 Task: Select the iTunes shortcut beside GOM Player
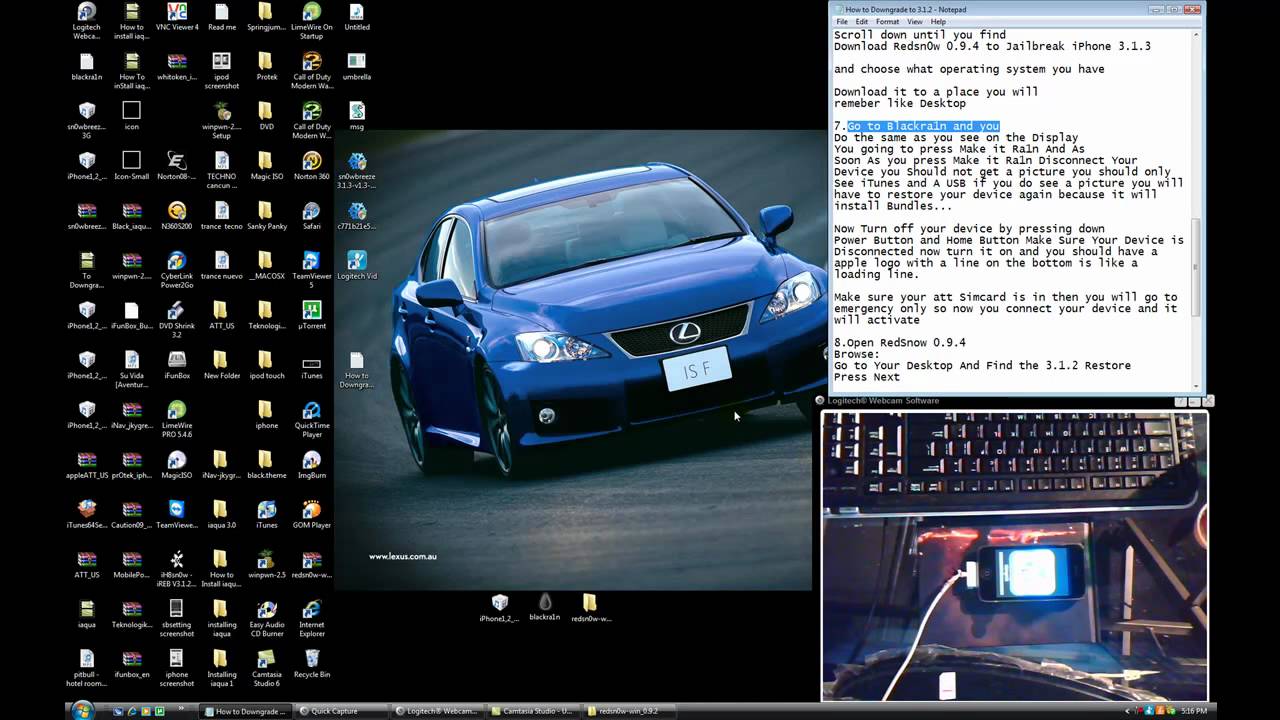tap(266, 515)
